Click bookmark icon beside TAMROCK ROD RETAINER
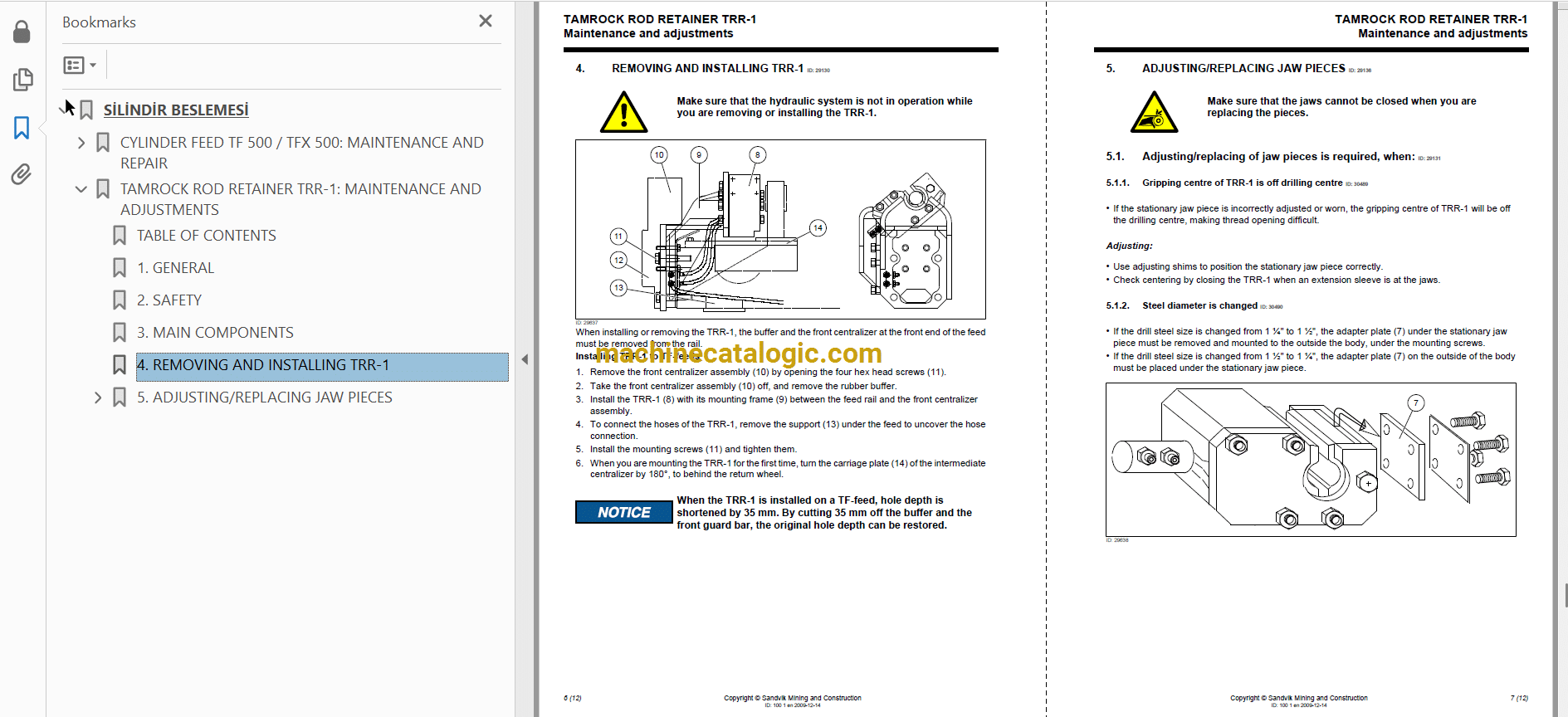Viewport: 1568px width, 717px height. pos(103,189)
